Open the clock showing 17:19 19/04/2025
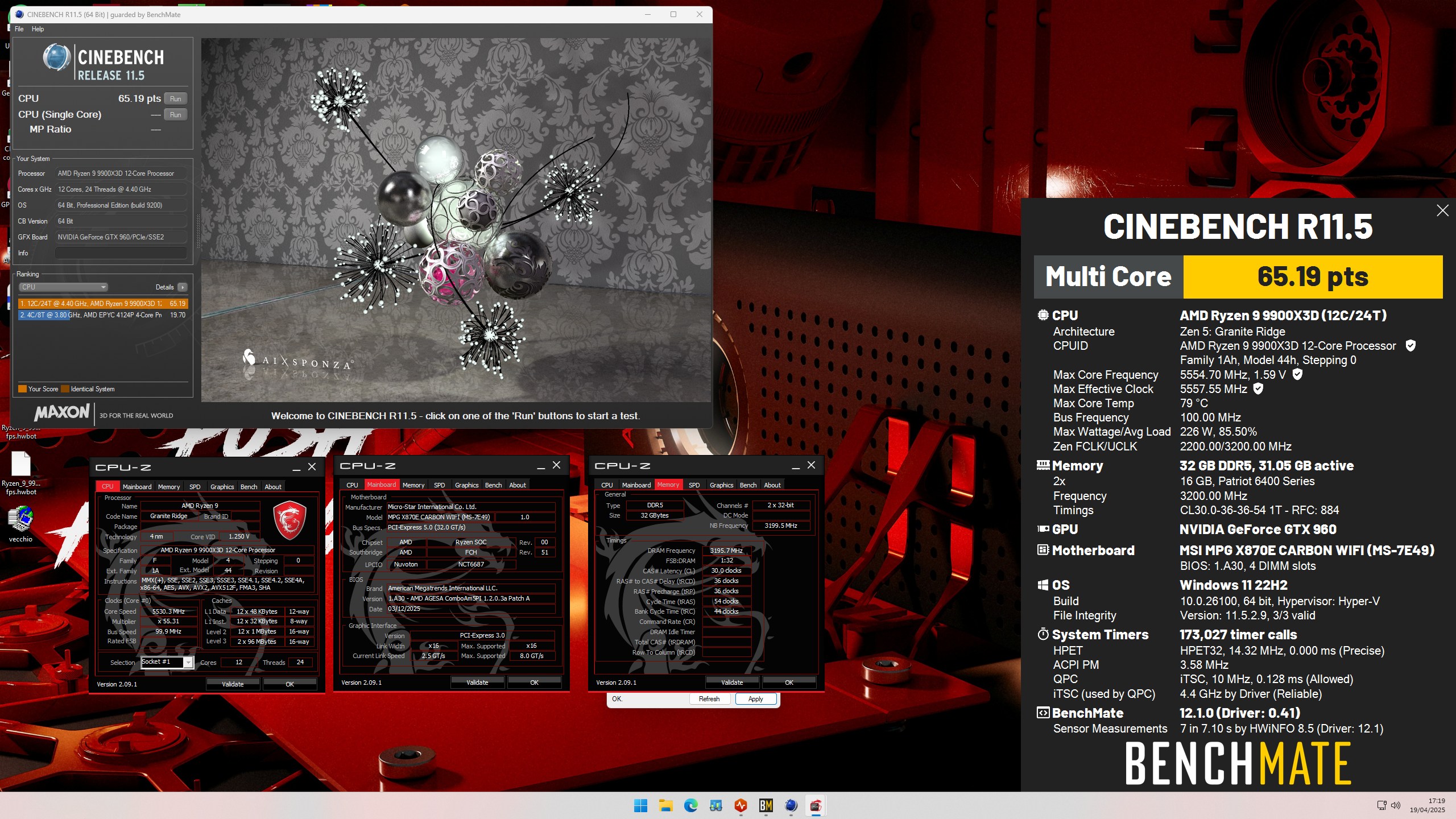 [1427, 805]
